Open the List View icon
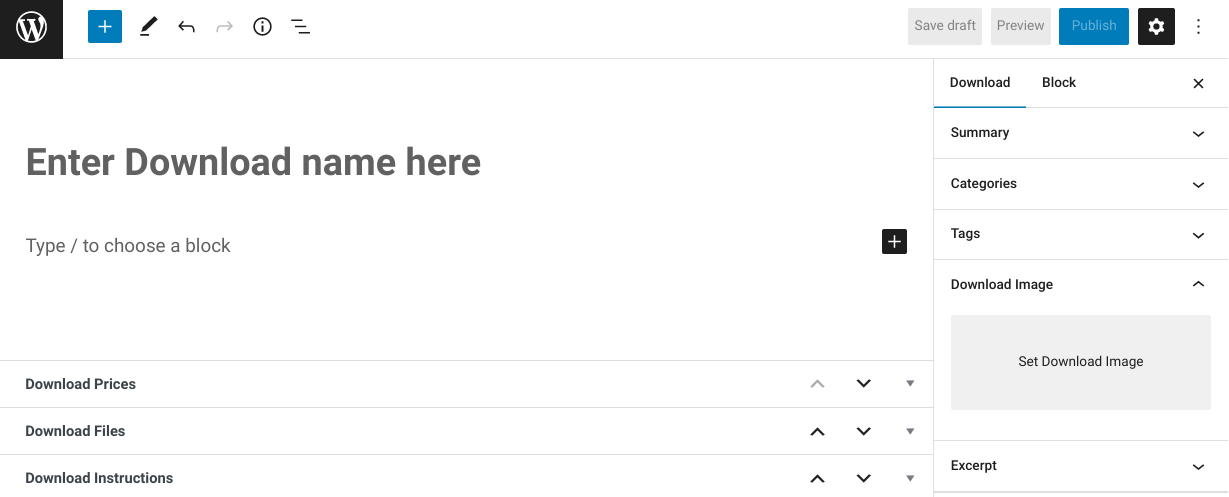 tap(300, 27)
